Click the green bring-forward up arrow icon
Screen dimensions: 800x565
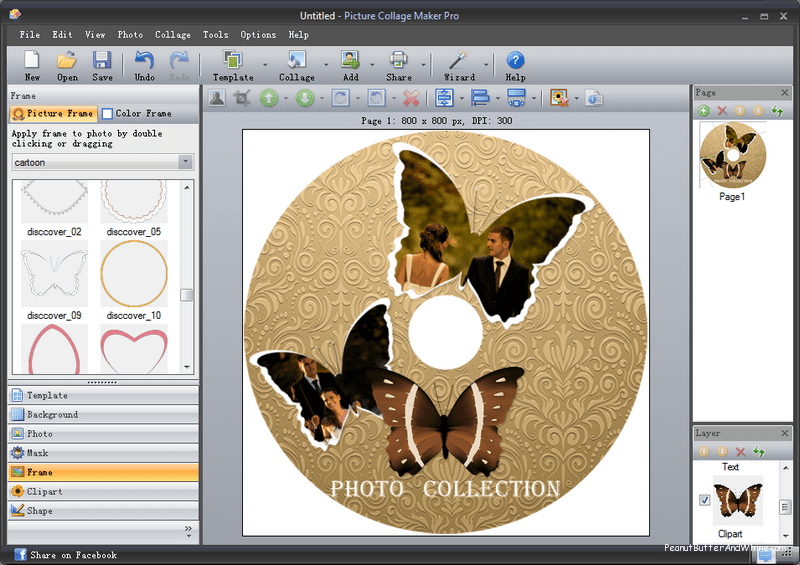[268, 98]
